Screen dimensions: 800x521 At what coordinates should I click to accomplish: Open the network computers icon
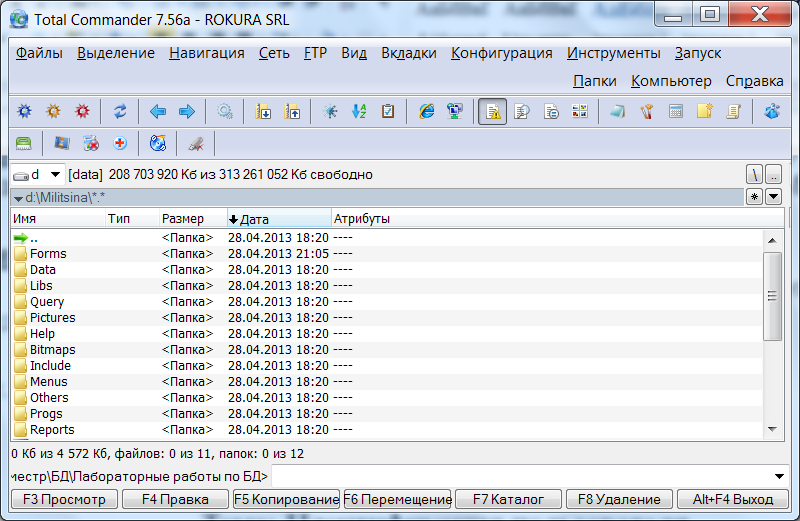tap(455, 111)
